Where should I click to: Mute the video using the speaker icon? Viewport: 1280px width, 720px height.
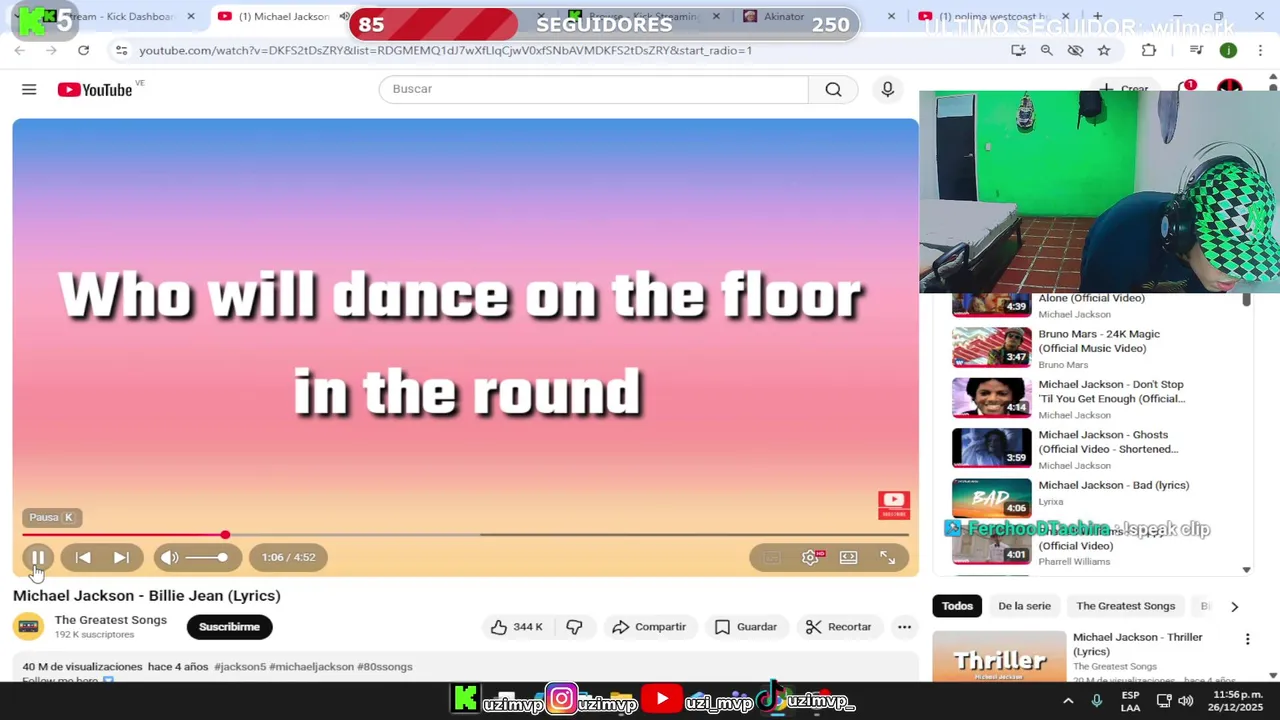click(170, 557)
